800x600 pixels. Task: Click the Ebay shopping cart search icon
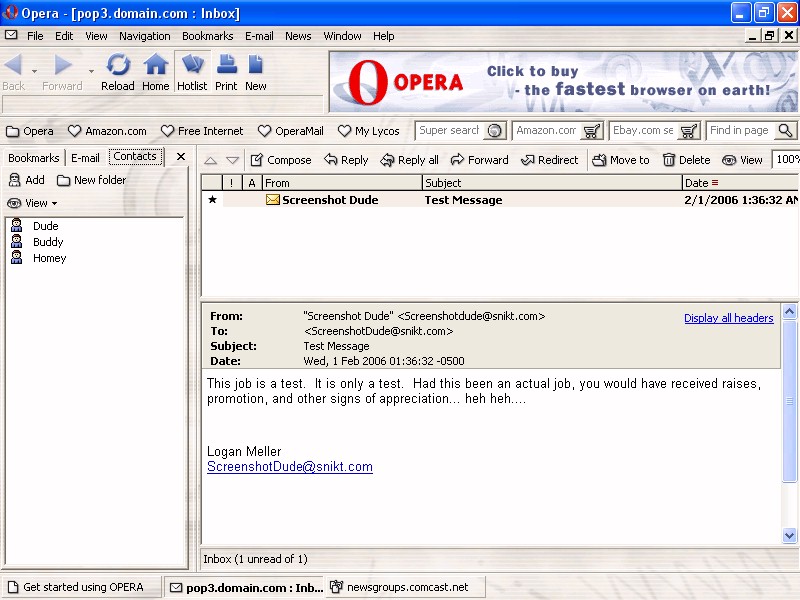(689, 131)
